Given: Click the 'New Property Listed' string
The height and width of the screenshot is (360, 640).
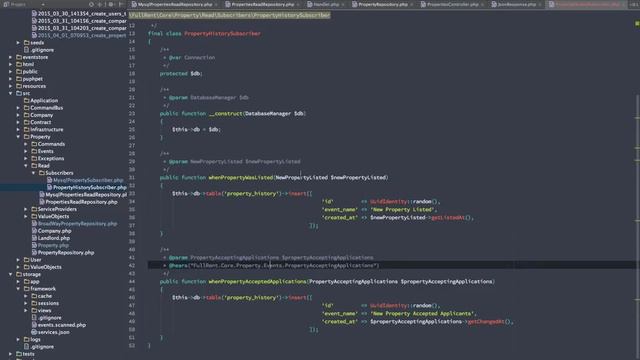Looking at the screenshot, I should (402, 209).
